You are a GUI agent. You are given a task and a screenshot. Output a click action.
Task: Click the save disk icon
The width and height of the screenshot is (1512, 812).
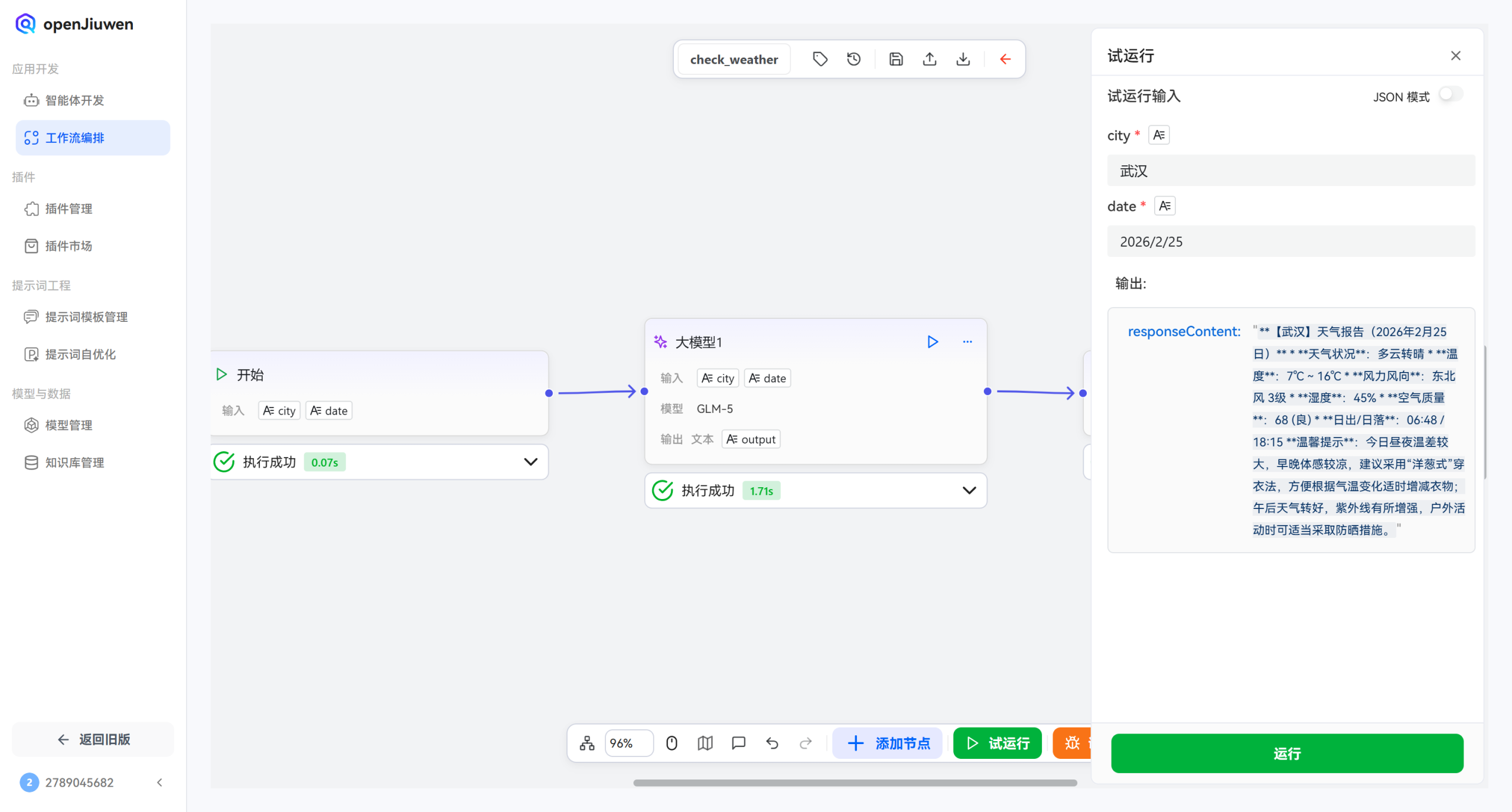(896, 59)
